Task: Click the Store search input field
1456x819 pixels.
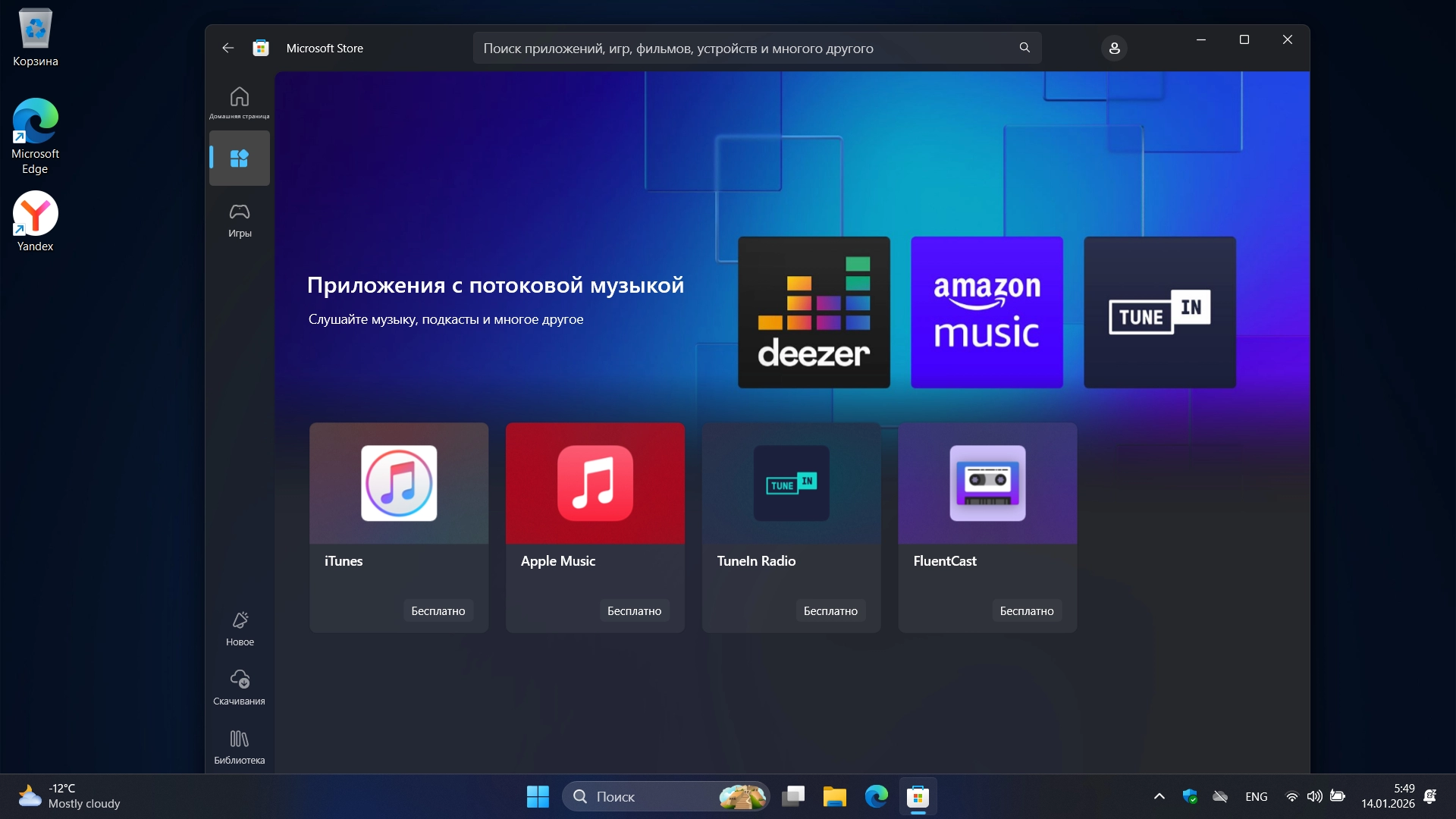Action: 743,48
